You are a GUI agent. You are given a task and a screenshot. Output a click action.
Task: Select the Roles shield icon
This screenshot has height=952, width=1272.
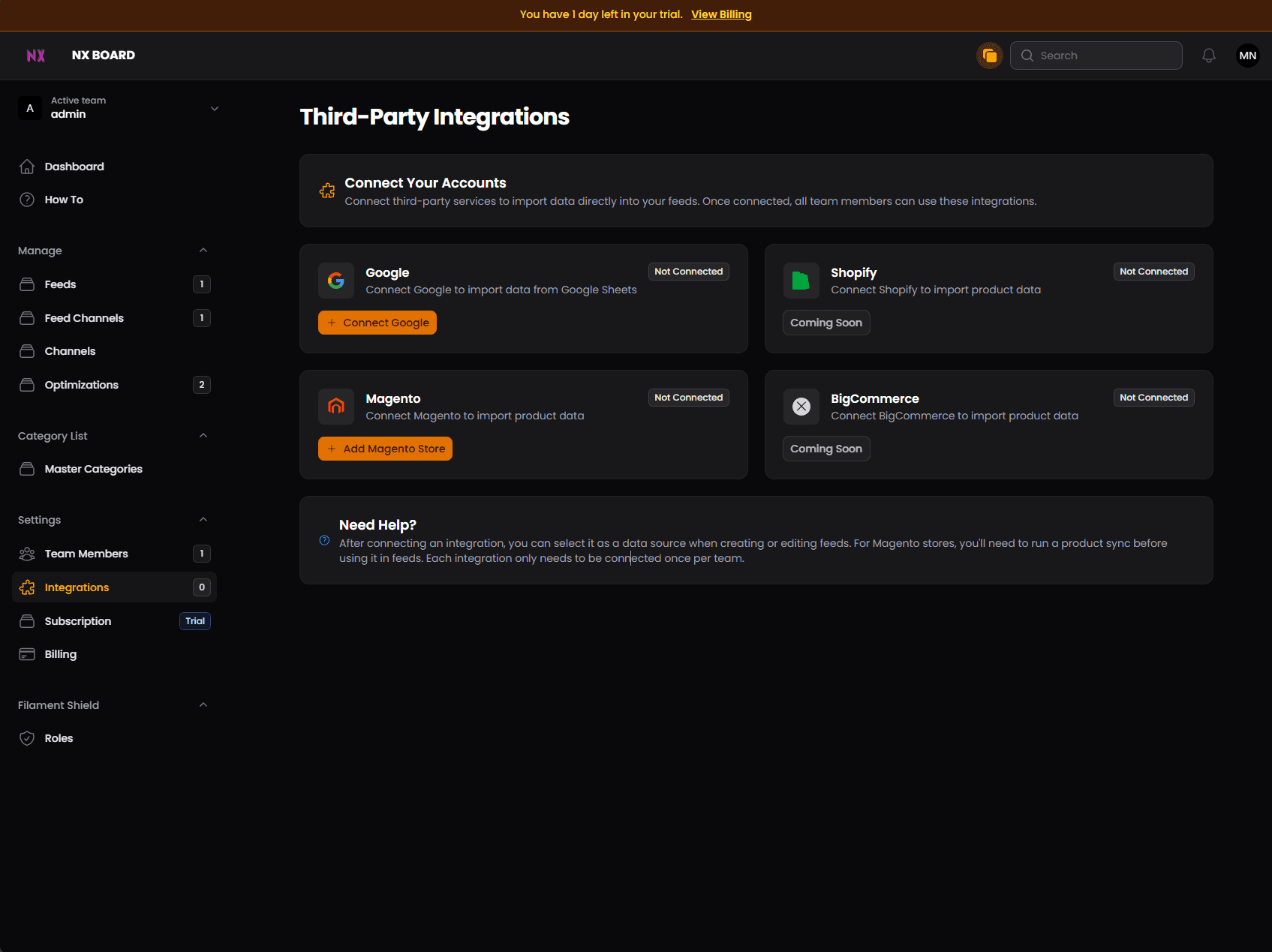click(27, 737)
